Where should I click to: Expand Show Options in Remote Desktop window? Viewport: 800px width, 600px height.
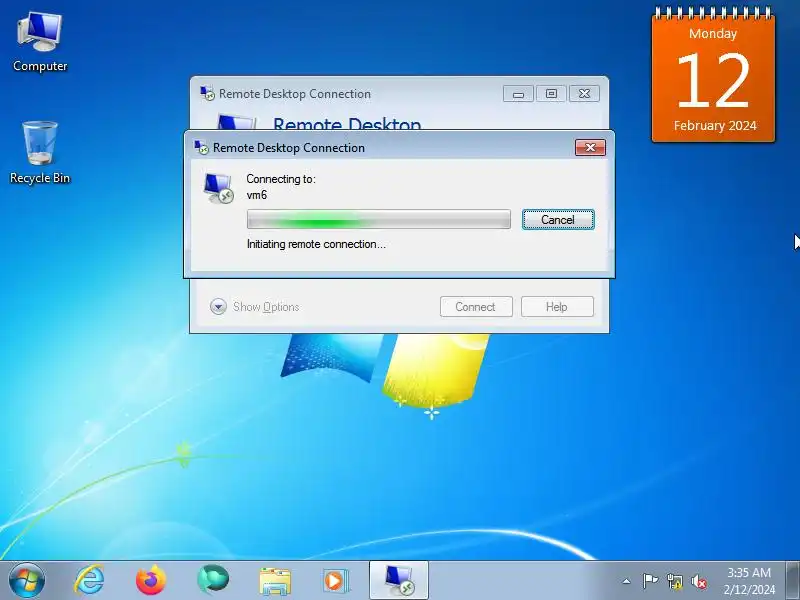pyautogui.click(x=255, y=307)
